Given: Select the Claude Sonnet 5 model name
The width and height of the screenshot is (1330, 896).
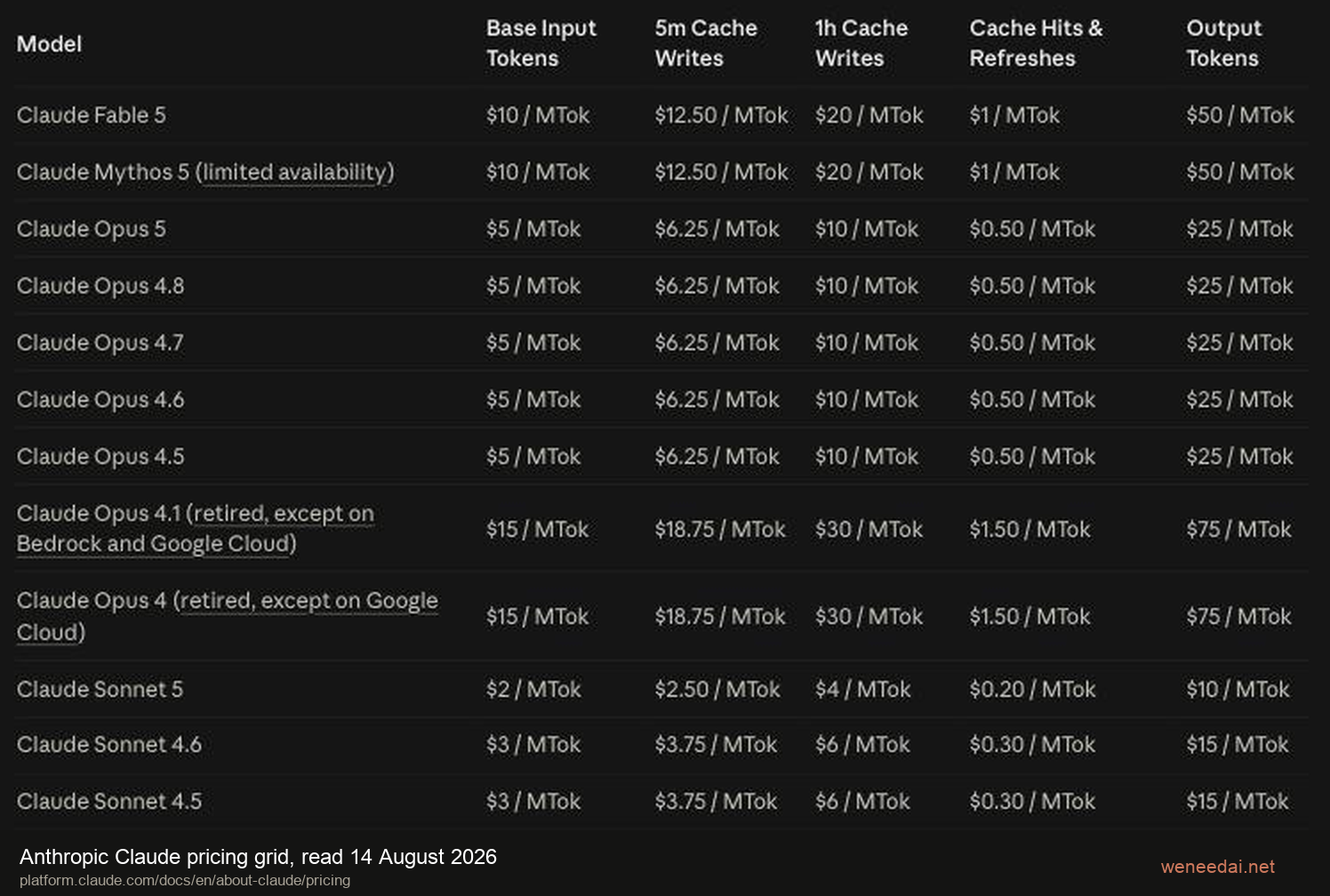Looking at the screenshot, I should click(100, 689).
